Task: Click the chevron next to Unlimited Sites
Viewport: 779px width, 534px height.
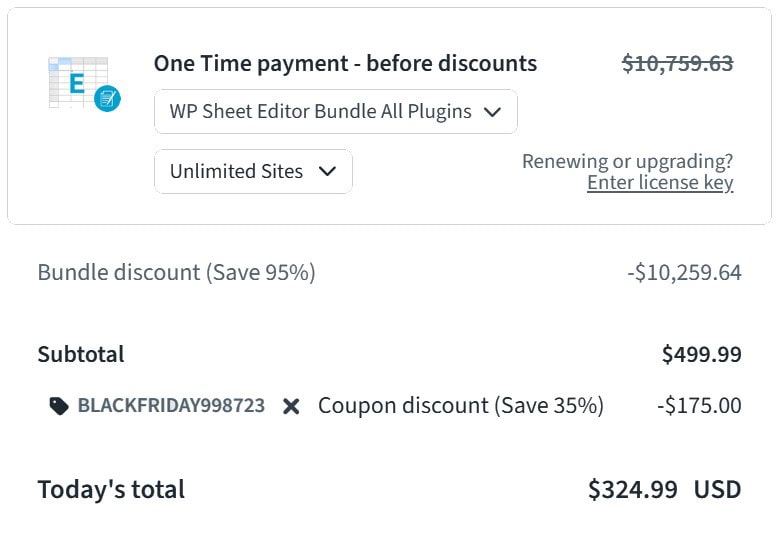Action: pyautogui.click(x=327, y=171)
